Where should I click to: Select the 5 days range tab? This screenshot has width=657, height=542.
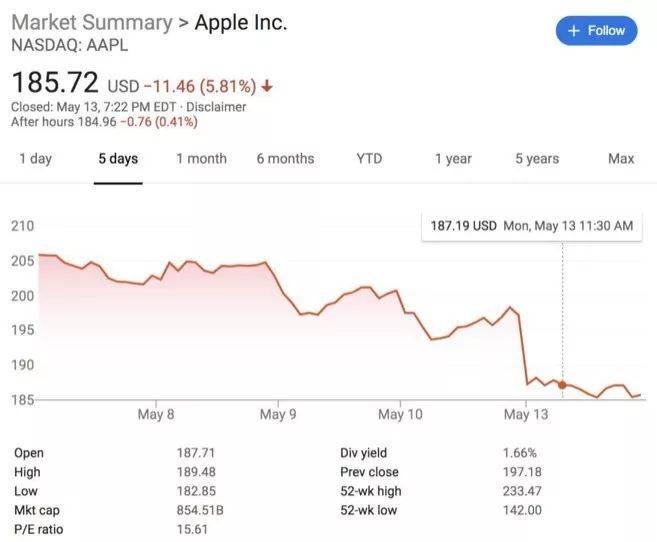[118, 159]
